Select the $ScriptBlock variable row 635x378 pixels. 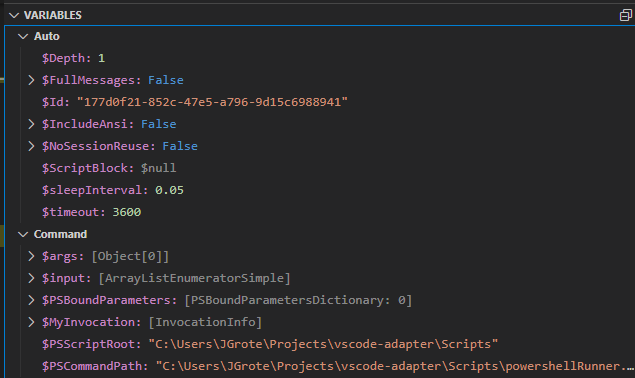(x=320, y=168)
